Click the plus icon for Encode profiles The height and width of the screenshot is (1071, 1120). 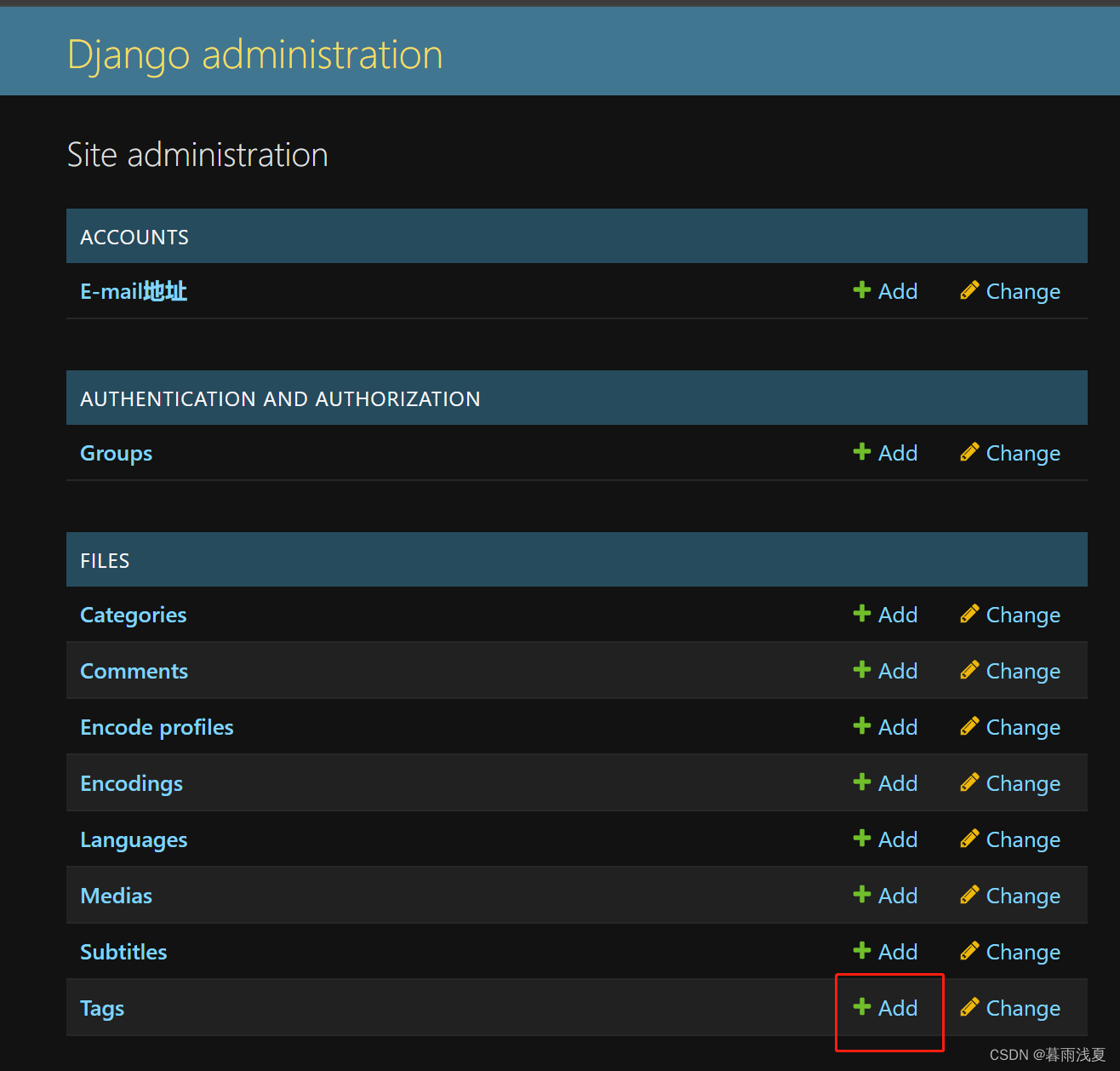tap(862, 726)
